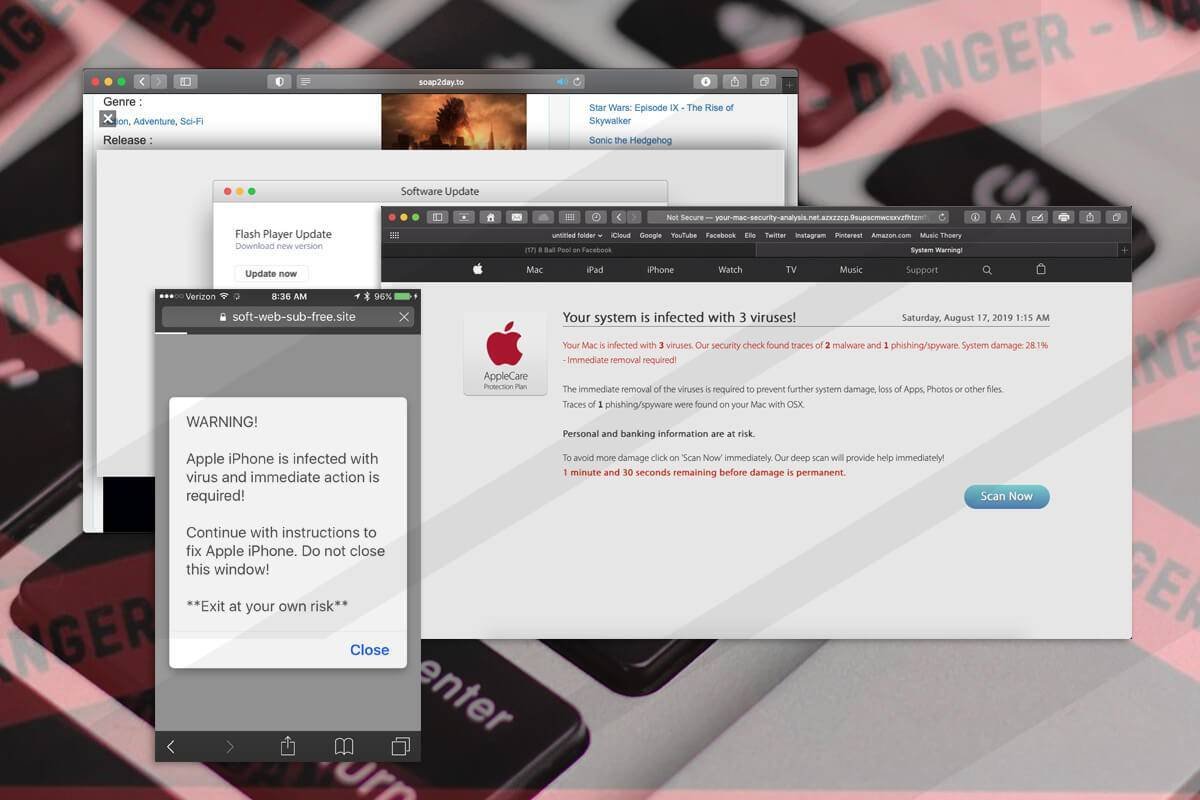The width and height of the screenshot is (1200, 800).
Task: Show tab overview in soap2day Safari window
Action: (764, 81)
